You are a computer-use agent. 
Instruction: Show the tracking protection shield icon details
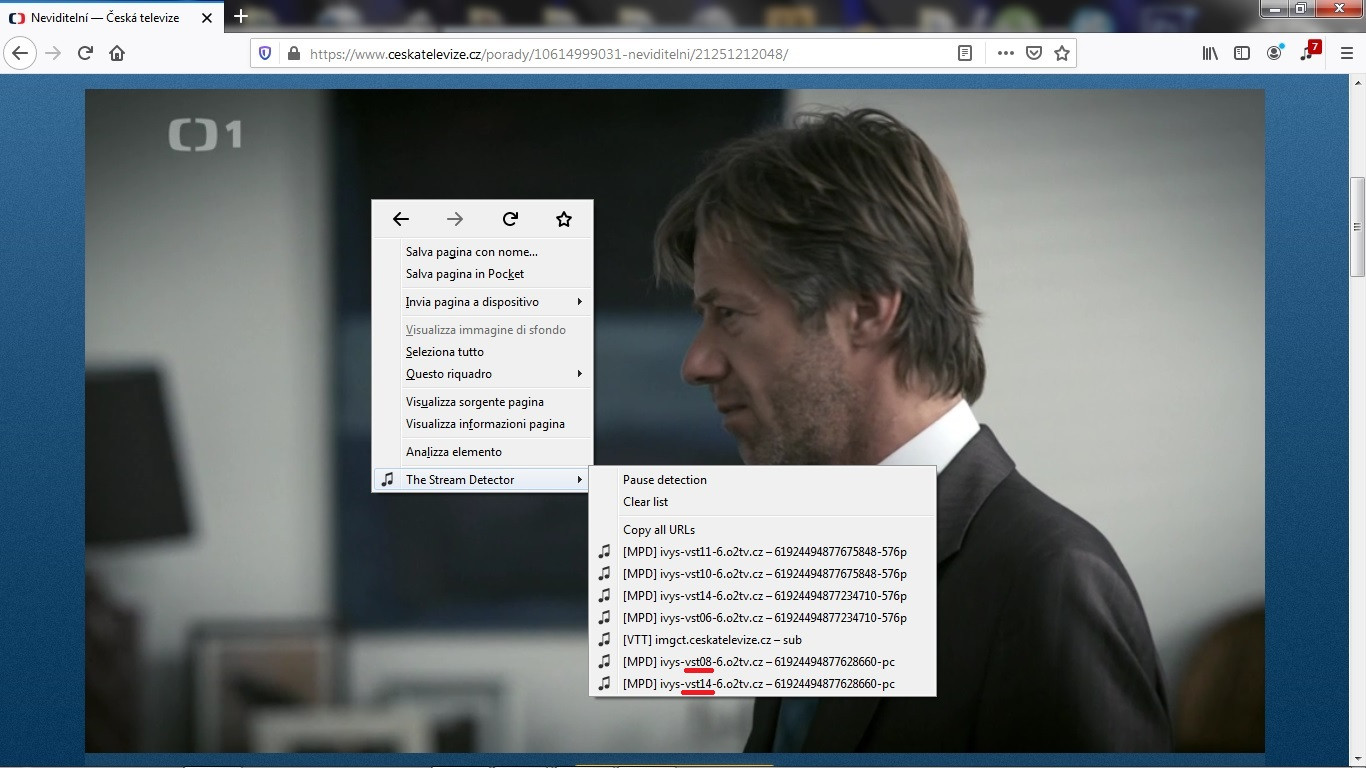click(x=265, y=53)
